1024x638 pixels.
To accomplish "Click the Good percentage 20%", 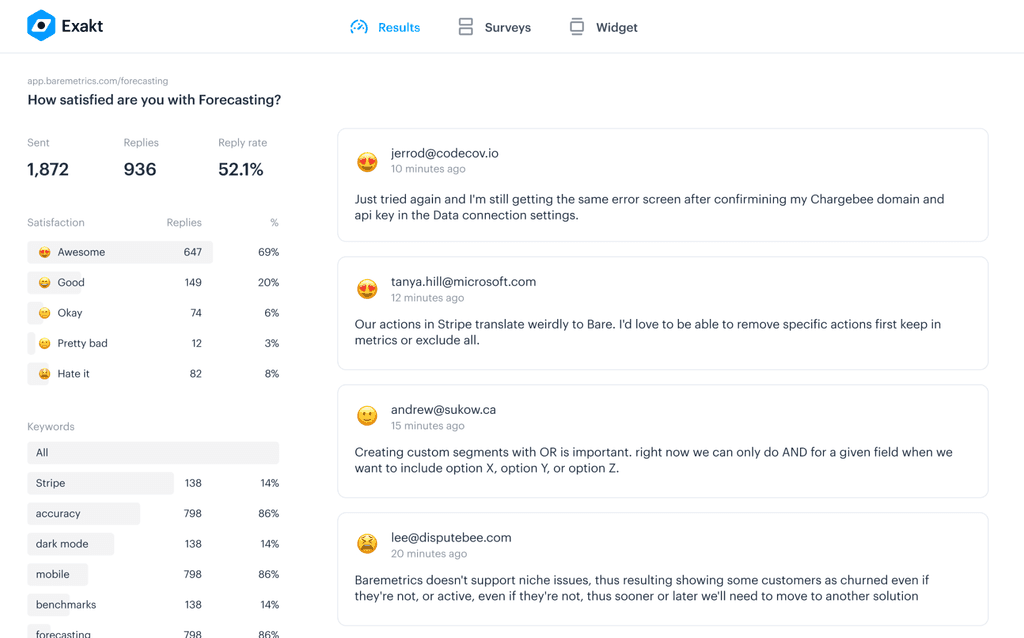I will tap(268, 283).
